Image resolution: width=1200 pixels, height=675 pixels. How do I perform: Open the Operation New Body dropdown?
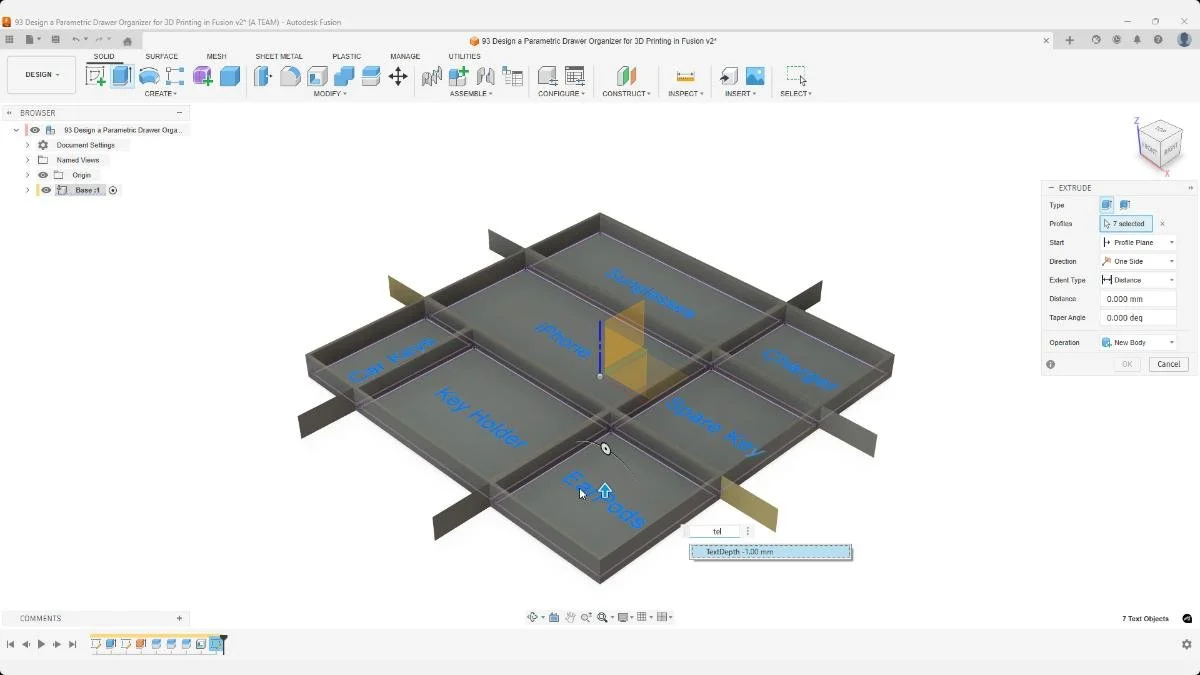pos(1138,342)
